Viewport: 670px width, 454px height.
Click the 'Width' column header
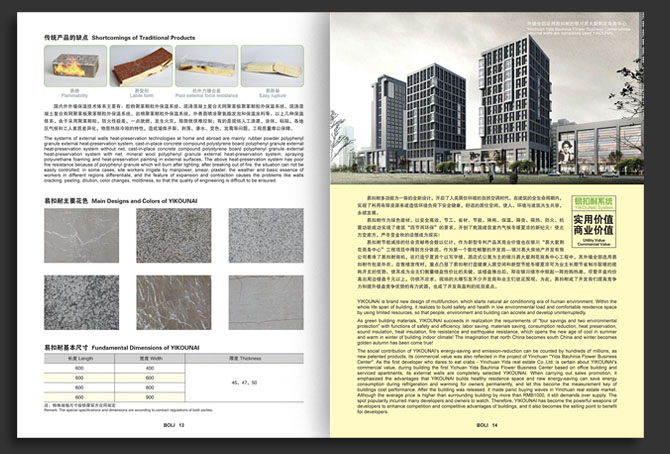click(x=150, y=358)
